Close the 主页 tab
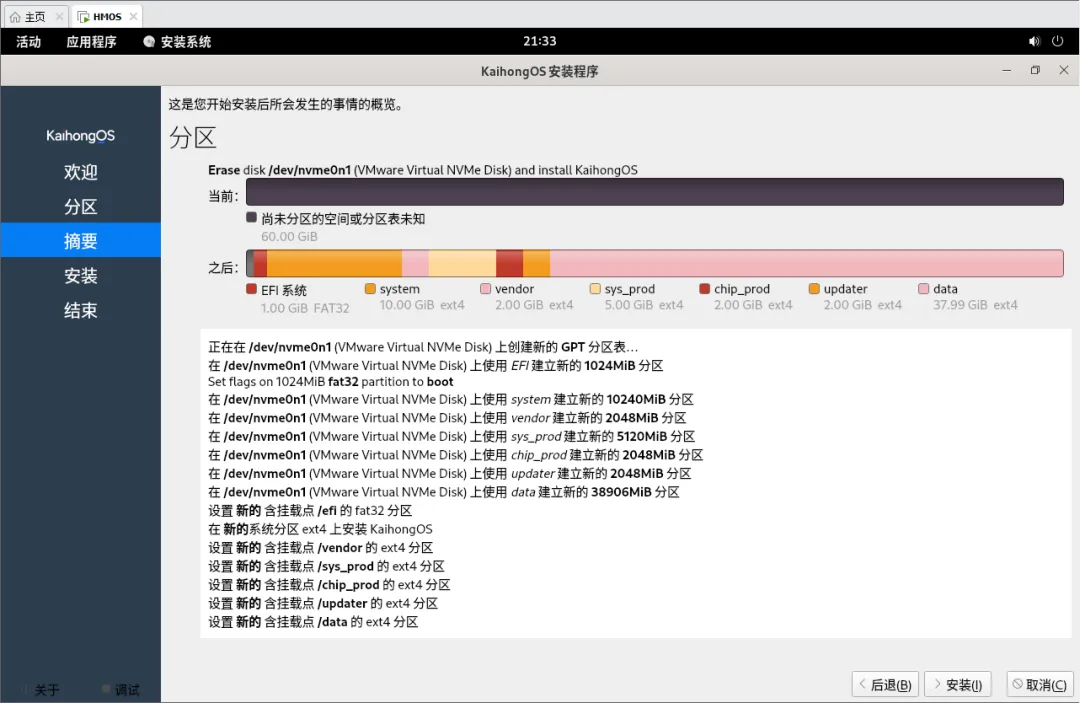This screenshot has width=1080, height=703. (59, 16)
